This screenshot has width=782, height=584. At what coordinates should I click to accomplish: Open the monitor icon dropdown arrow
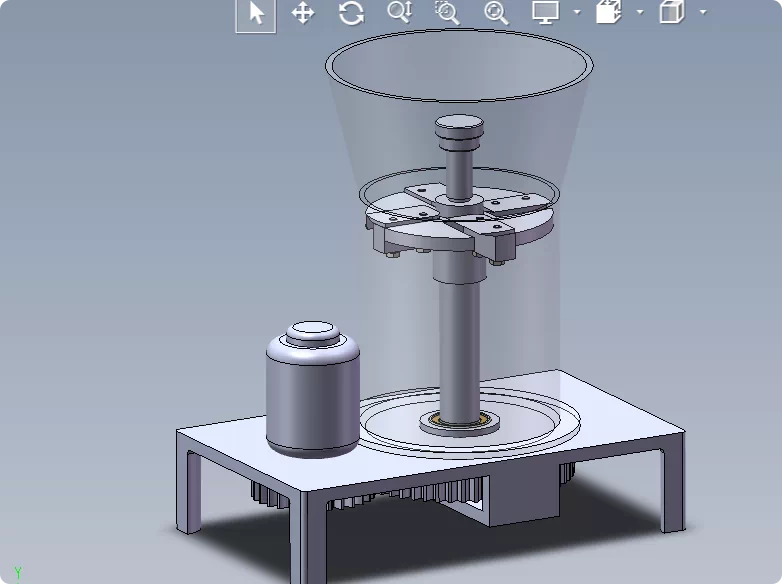[x=577, y=12]
